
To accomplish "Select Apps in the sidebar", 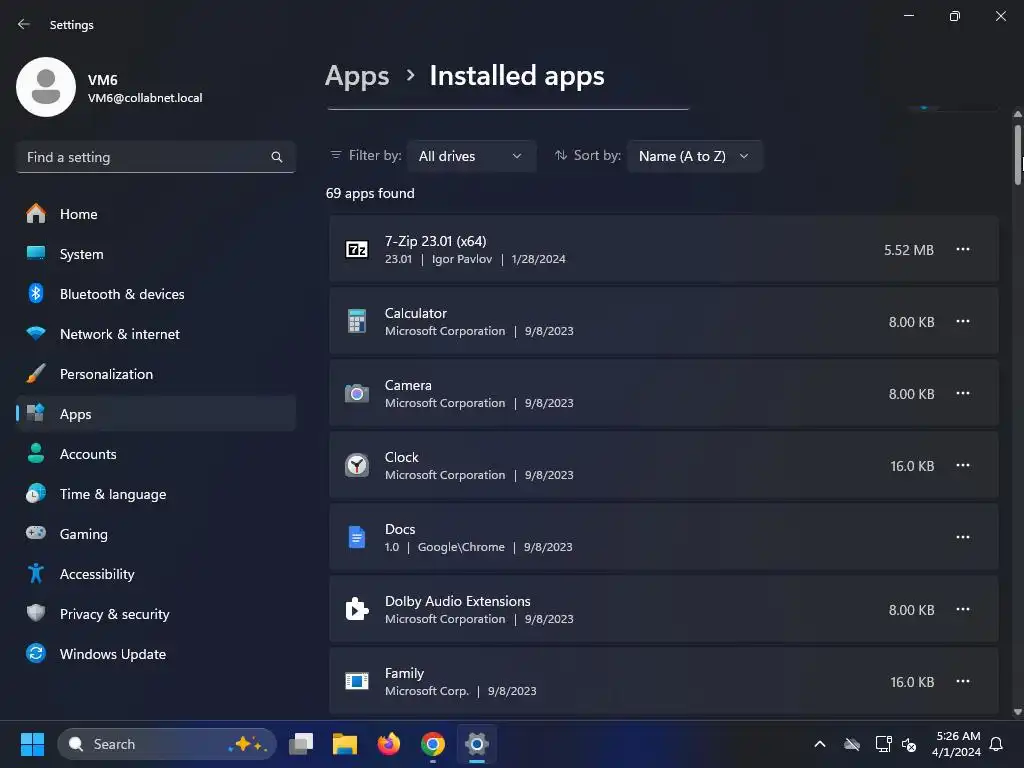I will click(x=155, y=413).
